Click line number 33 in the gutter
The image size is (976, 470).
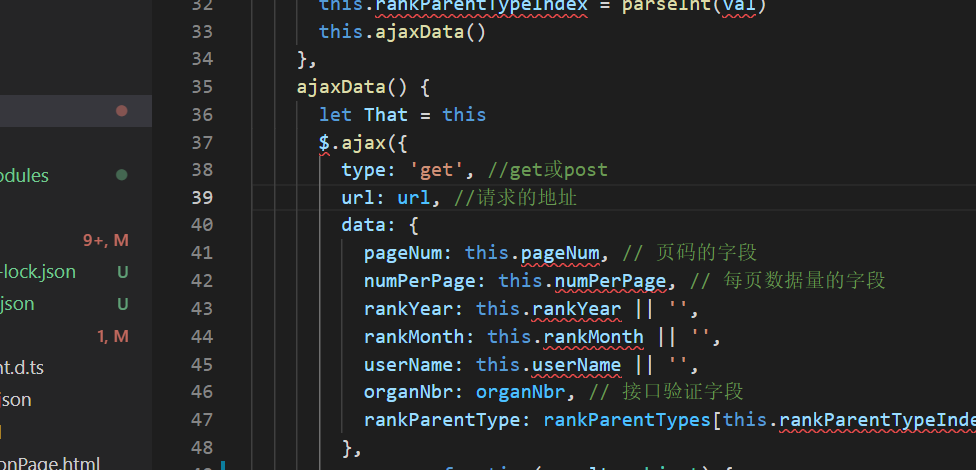(202, 32)
